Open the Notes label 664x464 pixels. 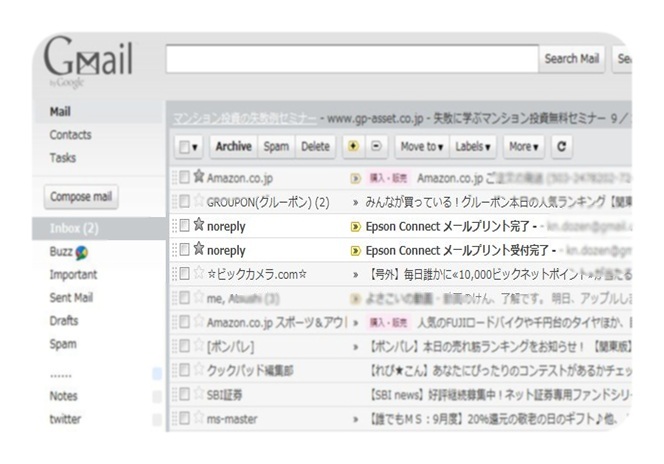64,396
